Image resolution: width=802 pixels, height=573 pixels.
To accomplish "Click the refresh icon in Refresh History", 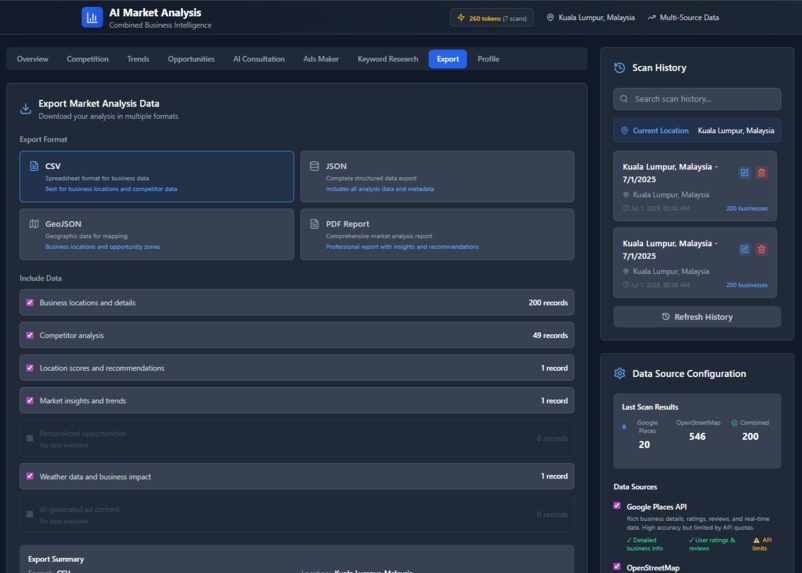I will tap(665, 317).
